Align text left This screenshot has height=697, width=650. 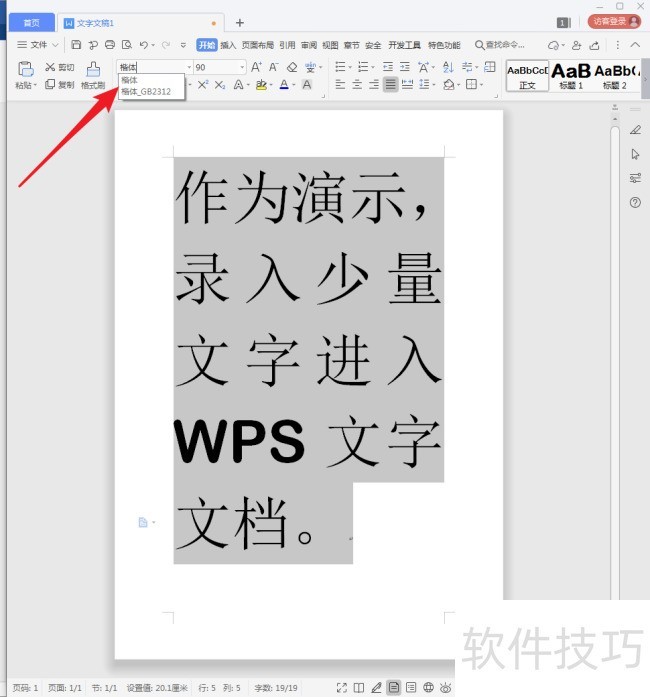coord(340,84)
